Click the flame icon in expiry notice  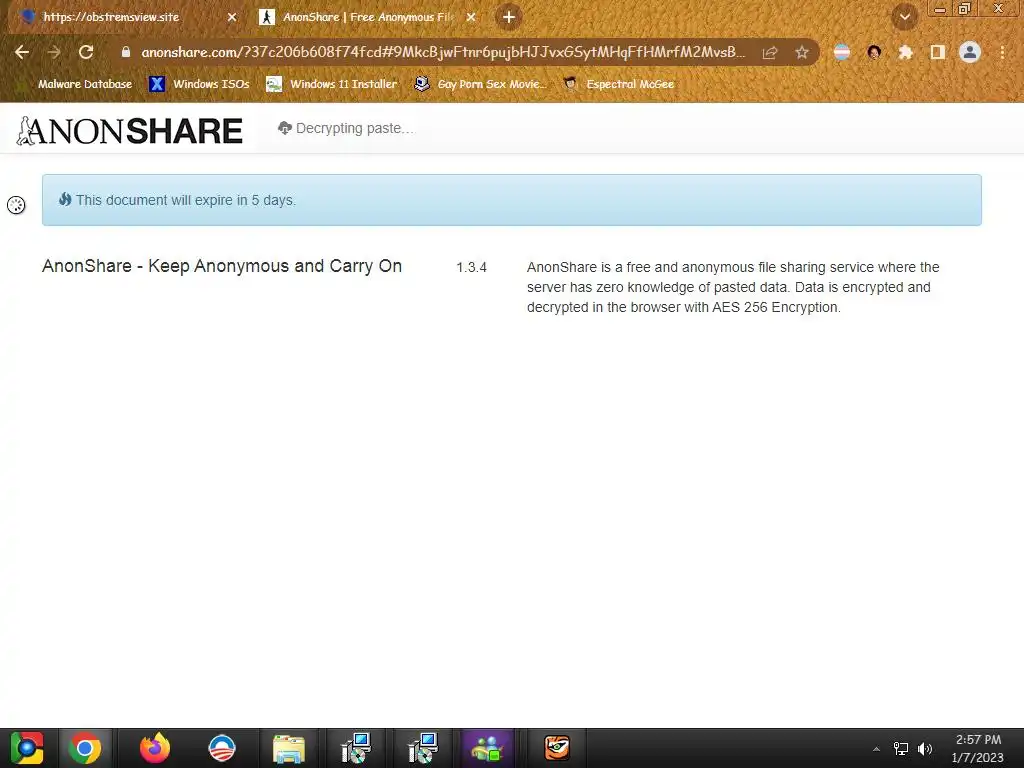(x=65, y=199)
